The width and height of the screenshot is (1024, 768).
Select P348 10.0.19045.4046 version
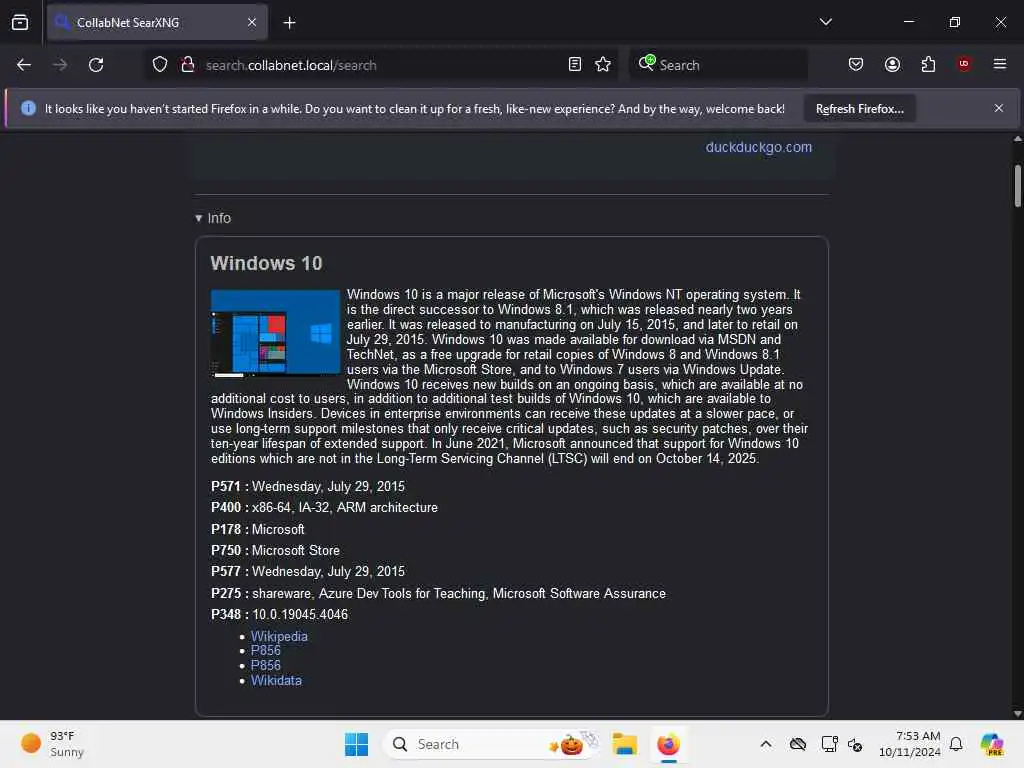[x=279, y=615]
